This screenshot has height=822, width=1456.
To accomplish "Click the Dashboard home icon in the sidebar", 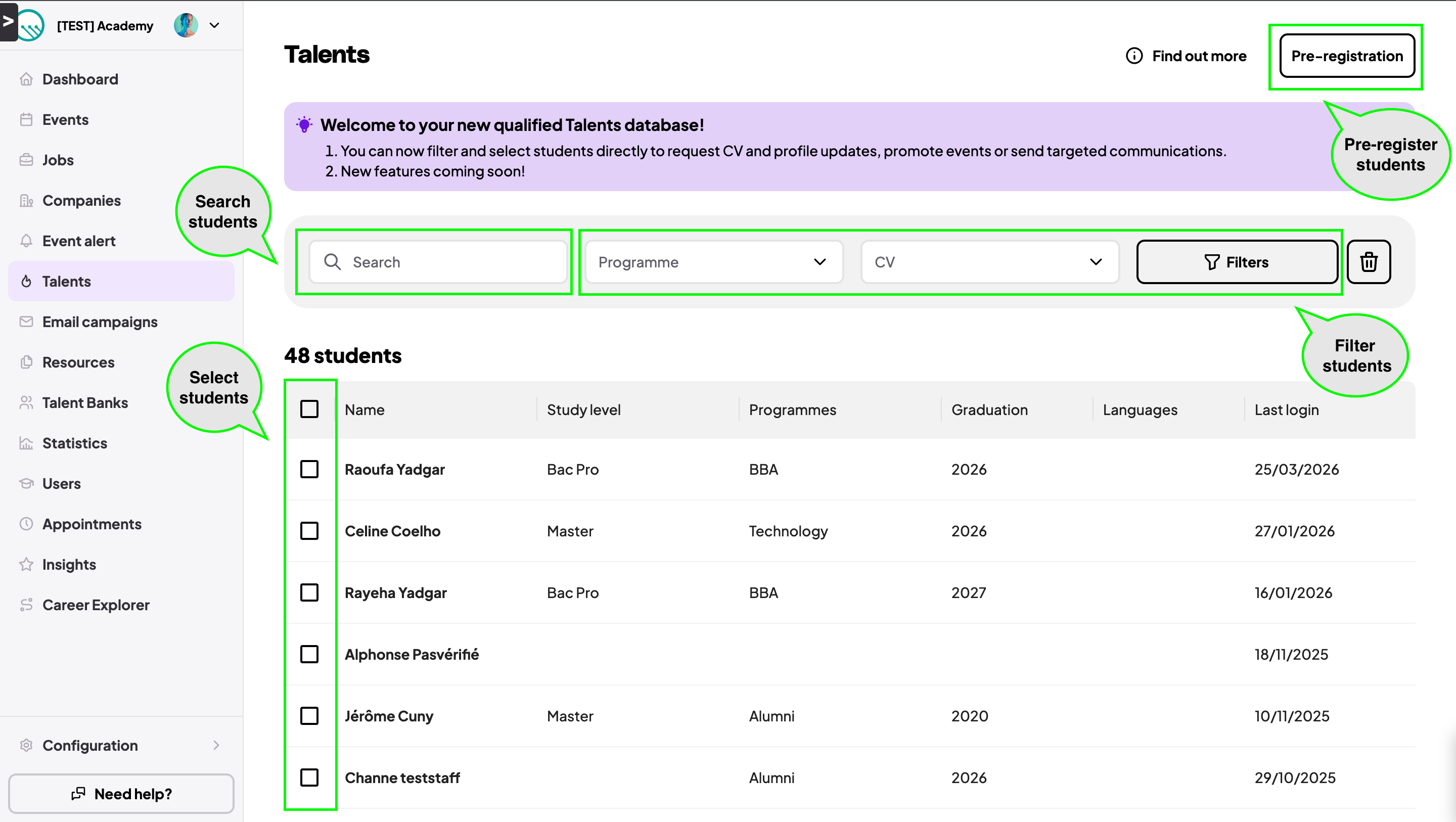I will [26, 79].
